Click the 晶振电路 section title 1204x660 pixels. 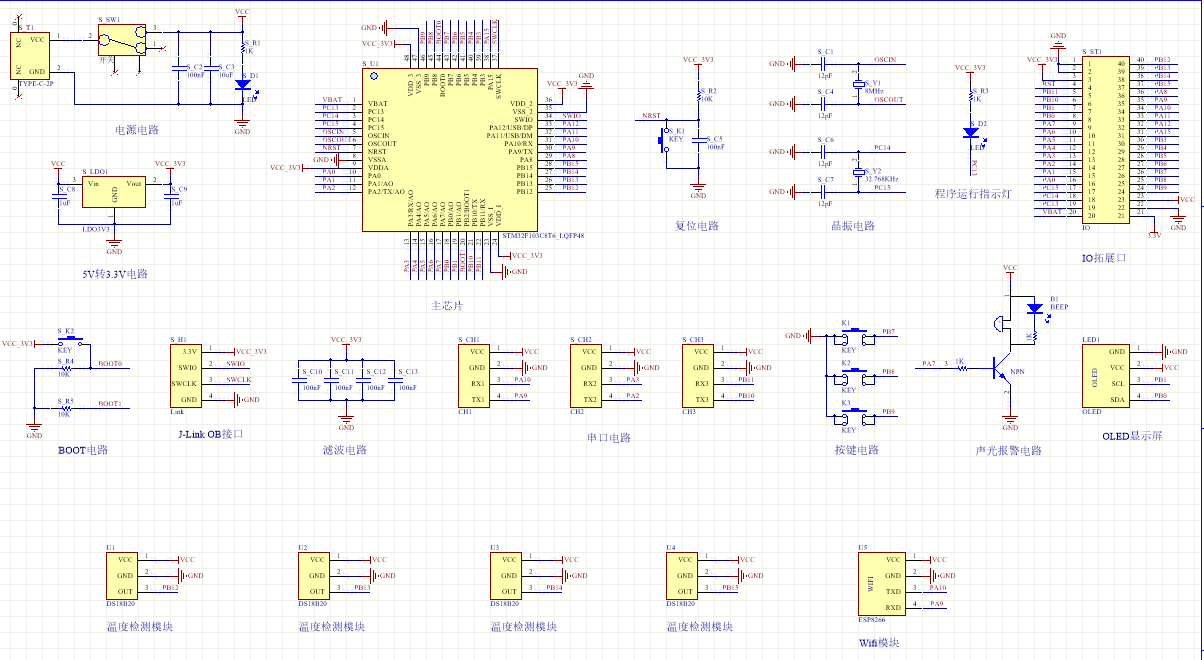pos(853,226)
